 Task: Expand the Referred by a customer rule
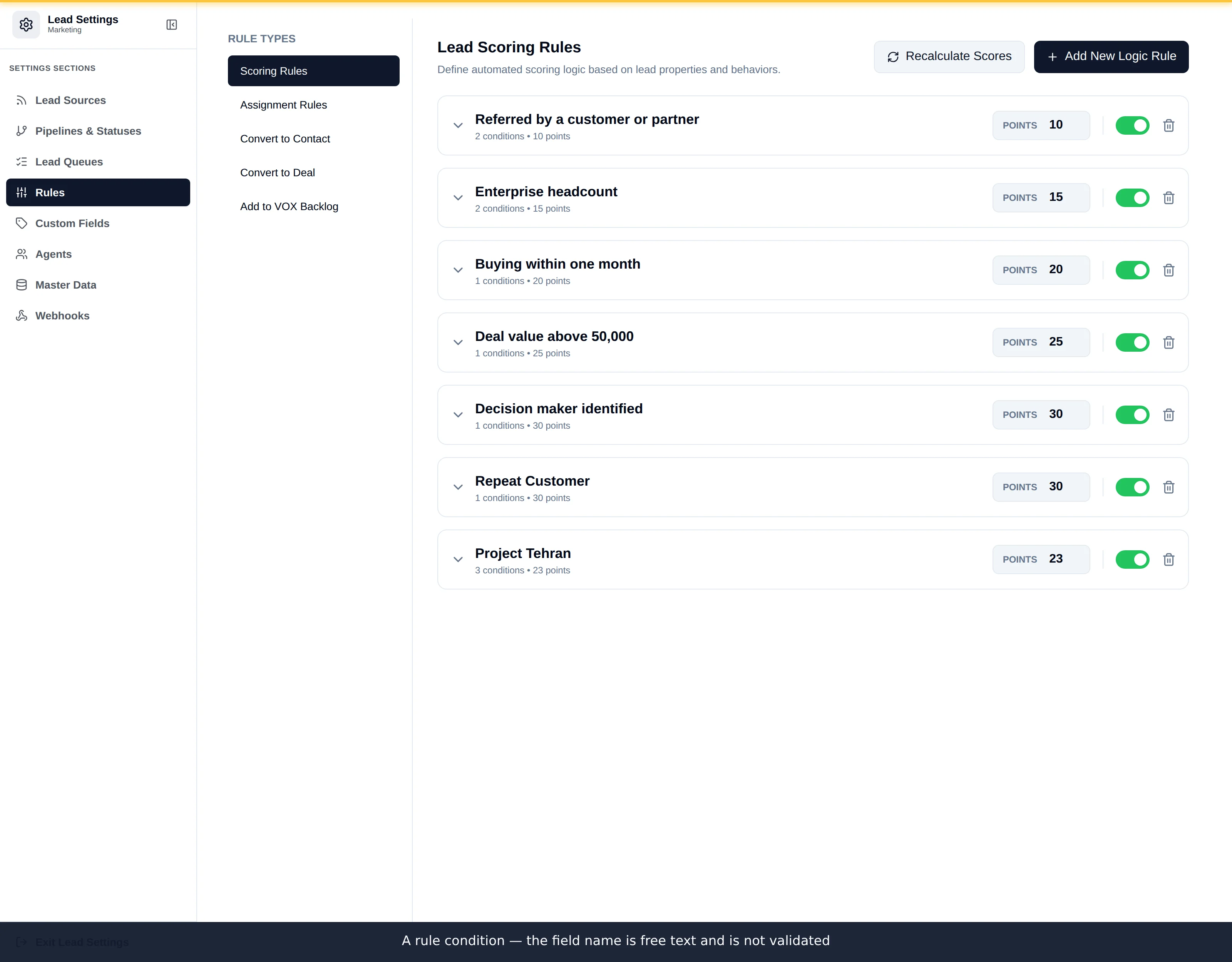(x=458, y=125)
